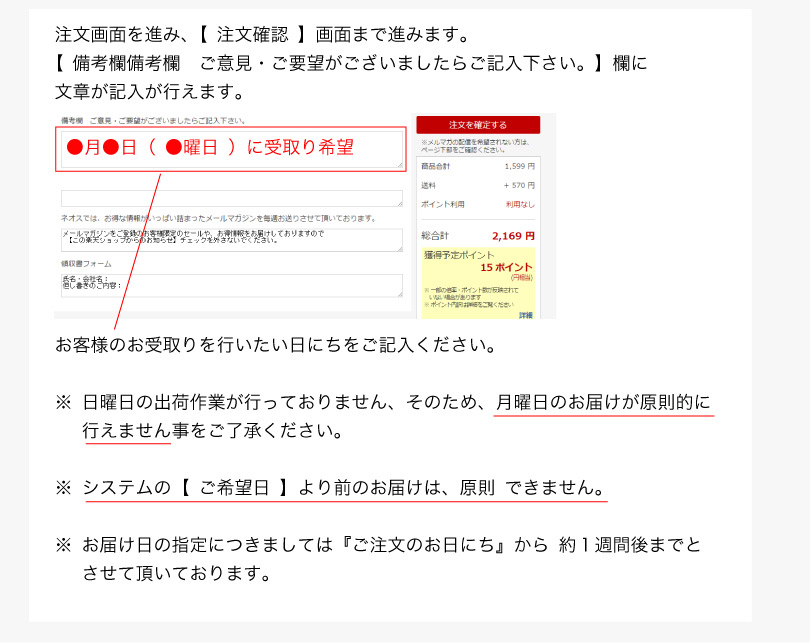The image size is (810, 643).
Task: Click the 領収書フォーム text area
Action: [231, 285]
